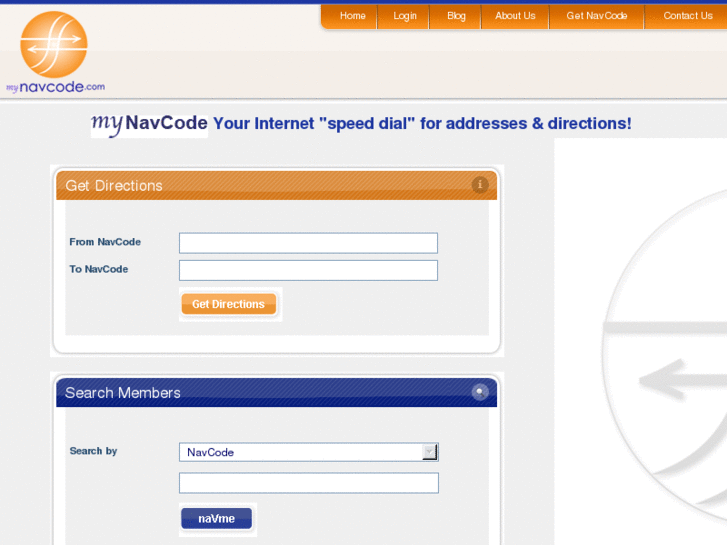Go to the Blog page
Screen dimensions: 727x545
[456, 16]
